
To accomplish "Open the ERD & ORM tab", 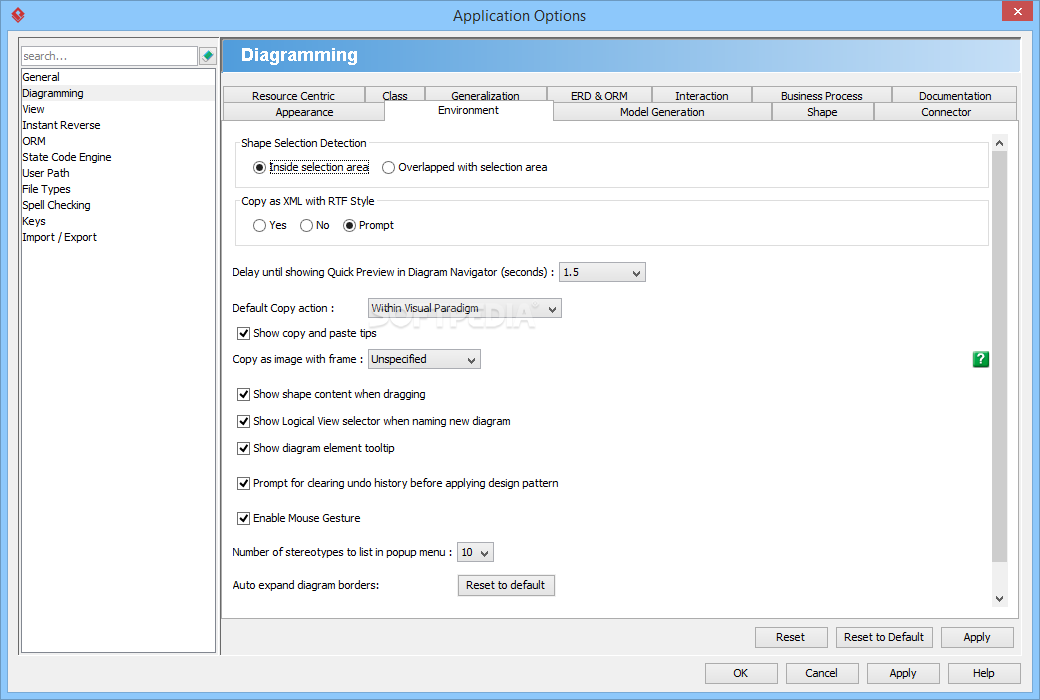I will point(599,96).
